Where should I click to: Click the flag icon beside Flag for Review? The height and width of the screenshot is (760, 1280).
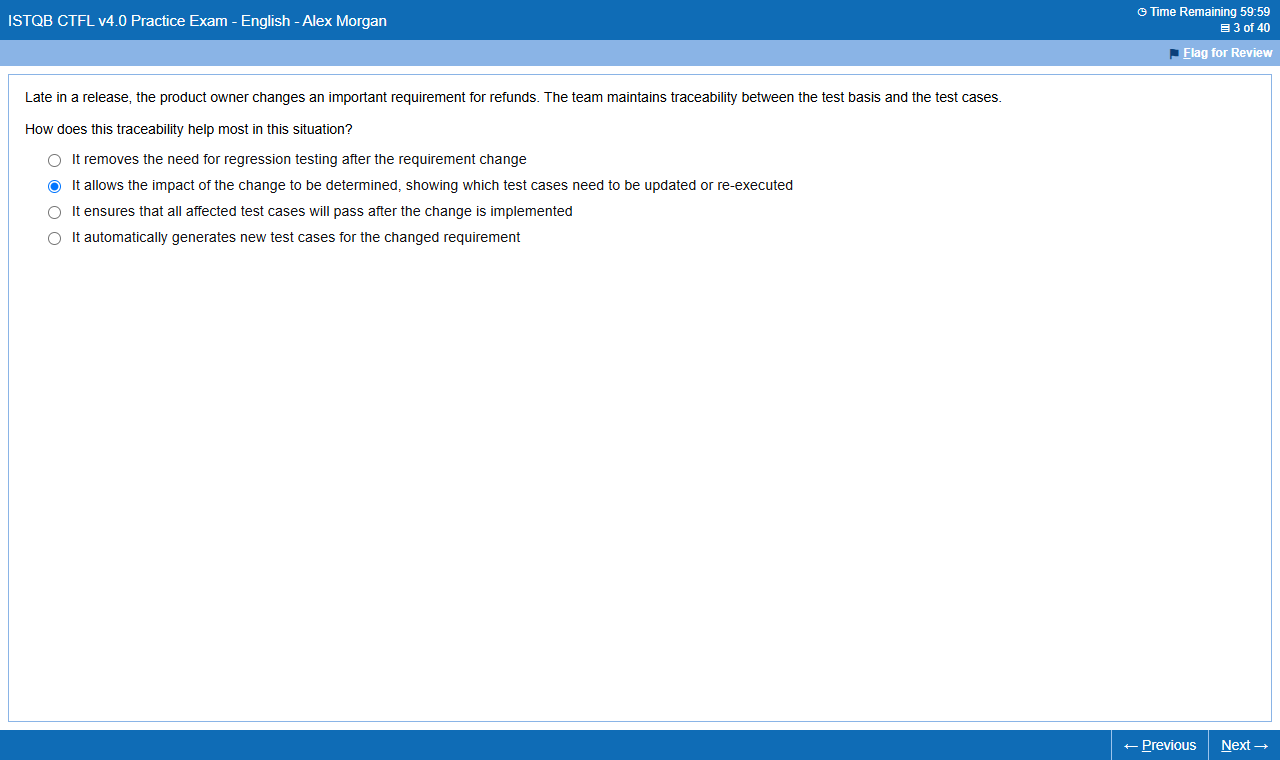coord(1175,54)
